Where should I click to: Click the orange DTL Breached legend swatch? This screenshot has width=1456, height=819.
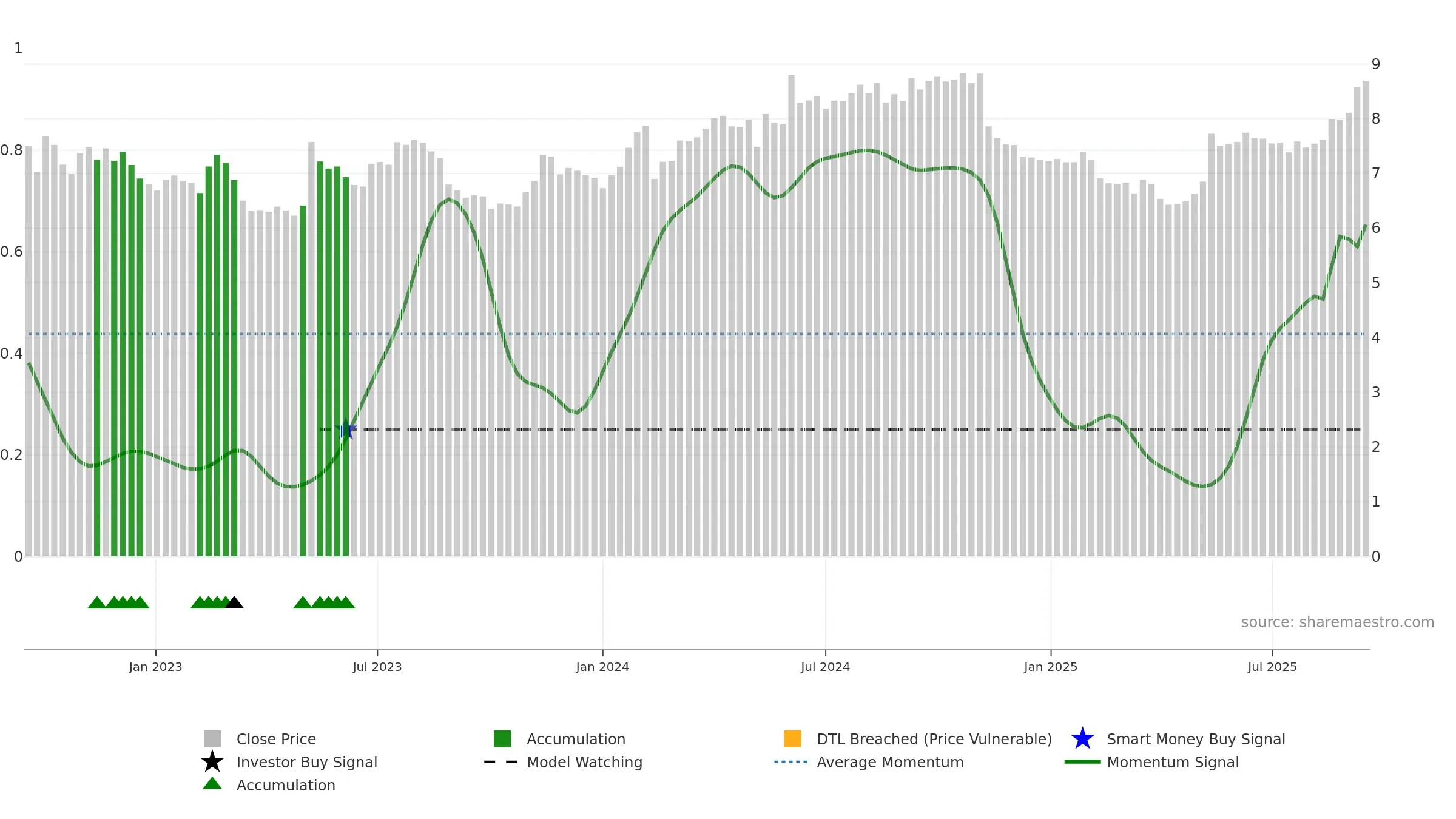[792, 739]
